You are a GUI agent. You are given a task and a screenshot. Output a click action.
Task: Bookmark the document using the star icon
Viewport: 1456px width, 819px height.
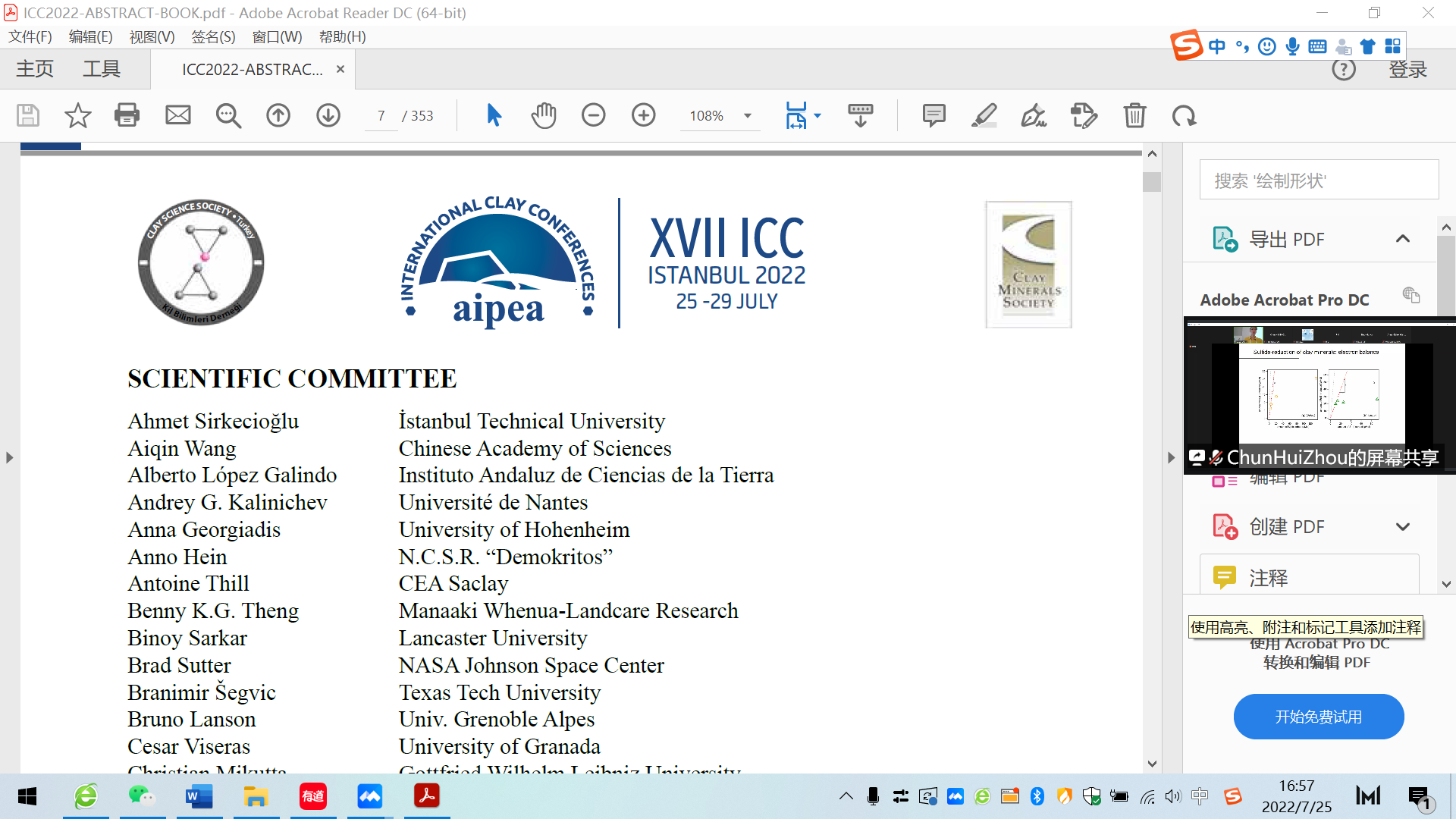tap(77, 115)
